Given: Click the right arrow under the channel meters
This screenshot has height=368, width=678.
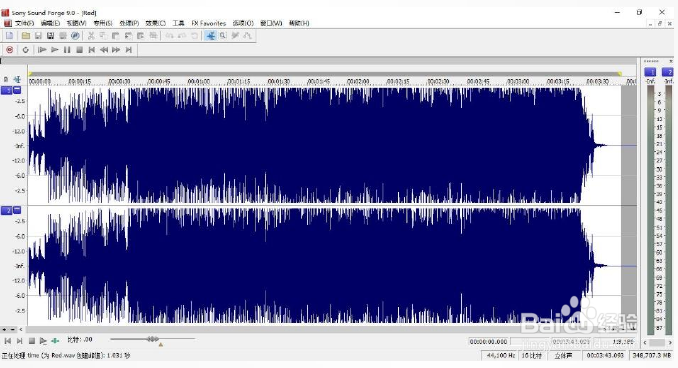Looking at the screenshot, I should (x=670, y=342).
